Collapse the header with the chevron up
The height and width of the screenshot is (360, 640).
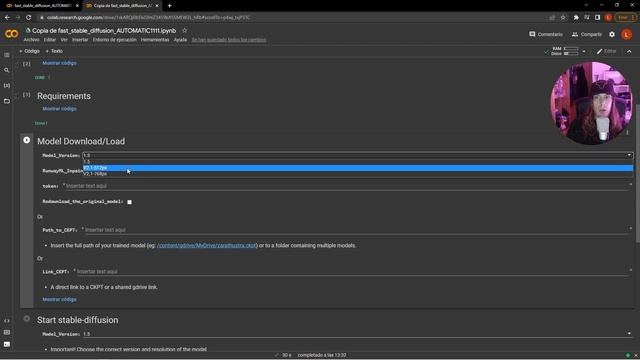click(629, 51)
